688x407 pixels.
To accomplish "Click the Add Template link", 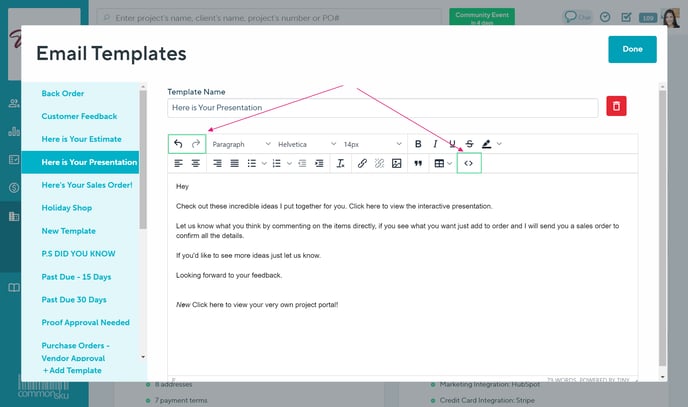I will pyautogui.click(x=72, y=370).
